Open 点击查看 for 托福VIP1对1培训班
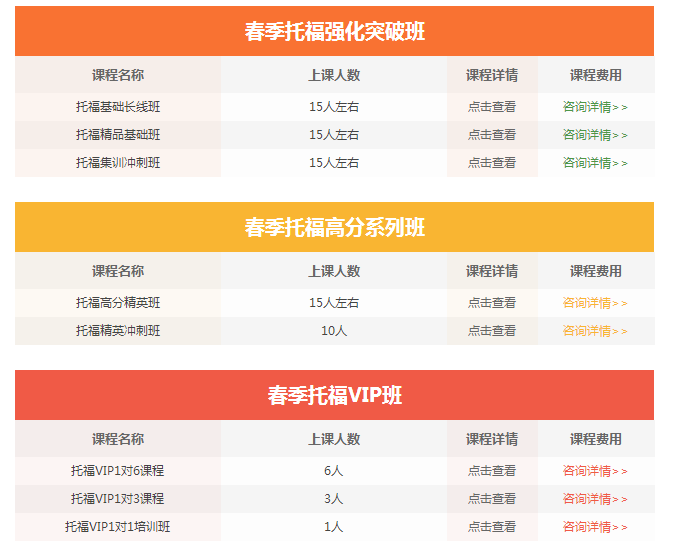 (x=492, y=527)
